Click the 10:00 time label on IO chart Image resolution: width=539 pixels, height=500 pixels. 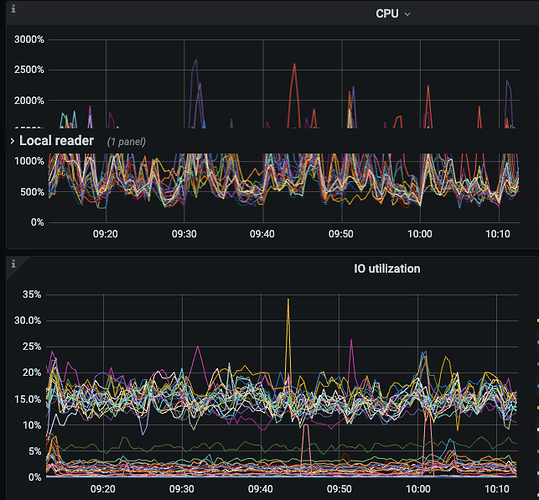point(418,489)
